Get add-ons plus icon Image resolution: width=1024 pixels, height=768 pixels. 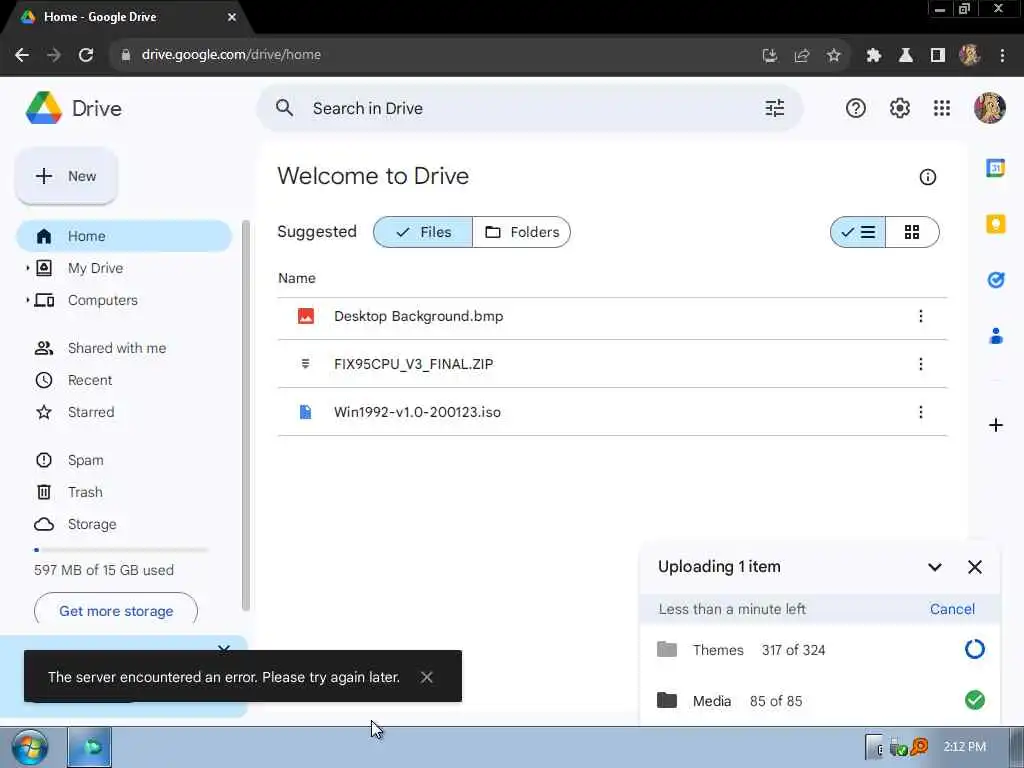995,426
